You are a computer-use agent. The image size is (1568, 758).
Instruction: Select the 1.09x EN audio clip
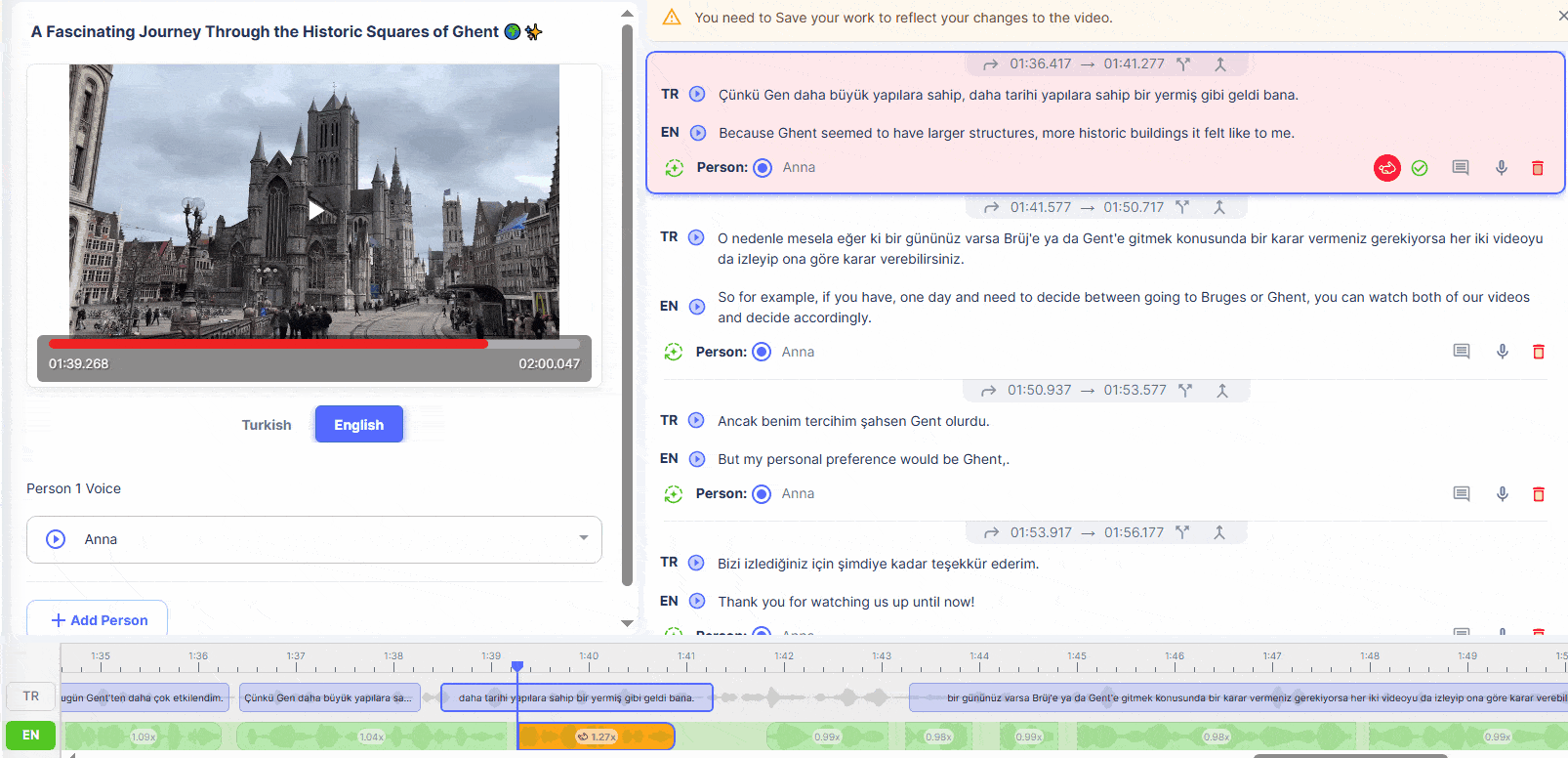[x=143, y=737]
